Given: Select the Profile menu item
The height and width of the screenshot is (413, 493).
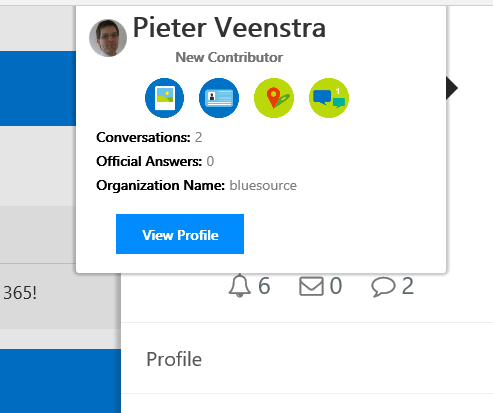Looking at the screenshot, I should pyautogui.click(x=174, y=359).
